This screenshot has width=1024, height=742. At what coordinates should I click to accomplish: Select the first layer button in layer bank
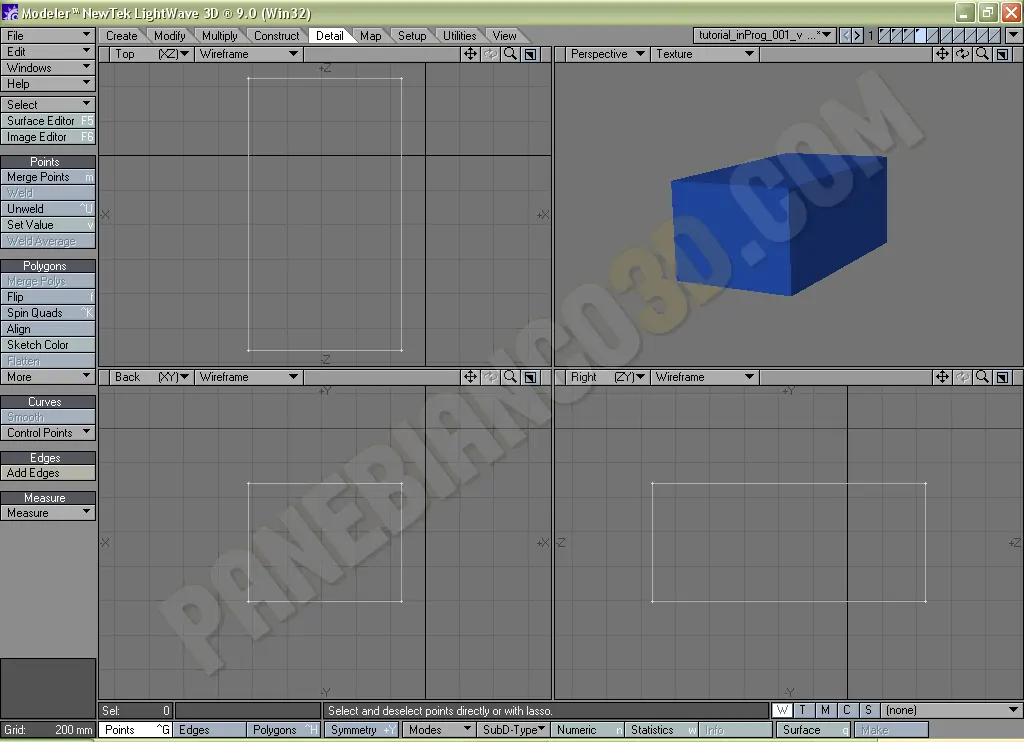[884, 35]
